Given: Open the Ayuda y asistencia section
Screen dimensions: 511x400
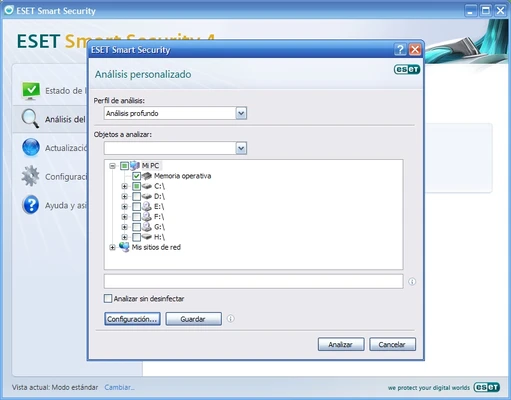Looking at the screenshot, I should tap(51, 205).
